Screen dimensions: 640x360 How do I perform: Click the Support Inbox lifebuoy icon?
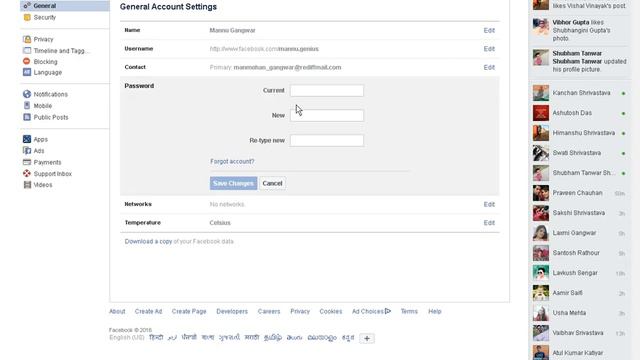click(x=27, y=173)
